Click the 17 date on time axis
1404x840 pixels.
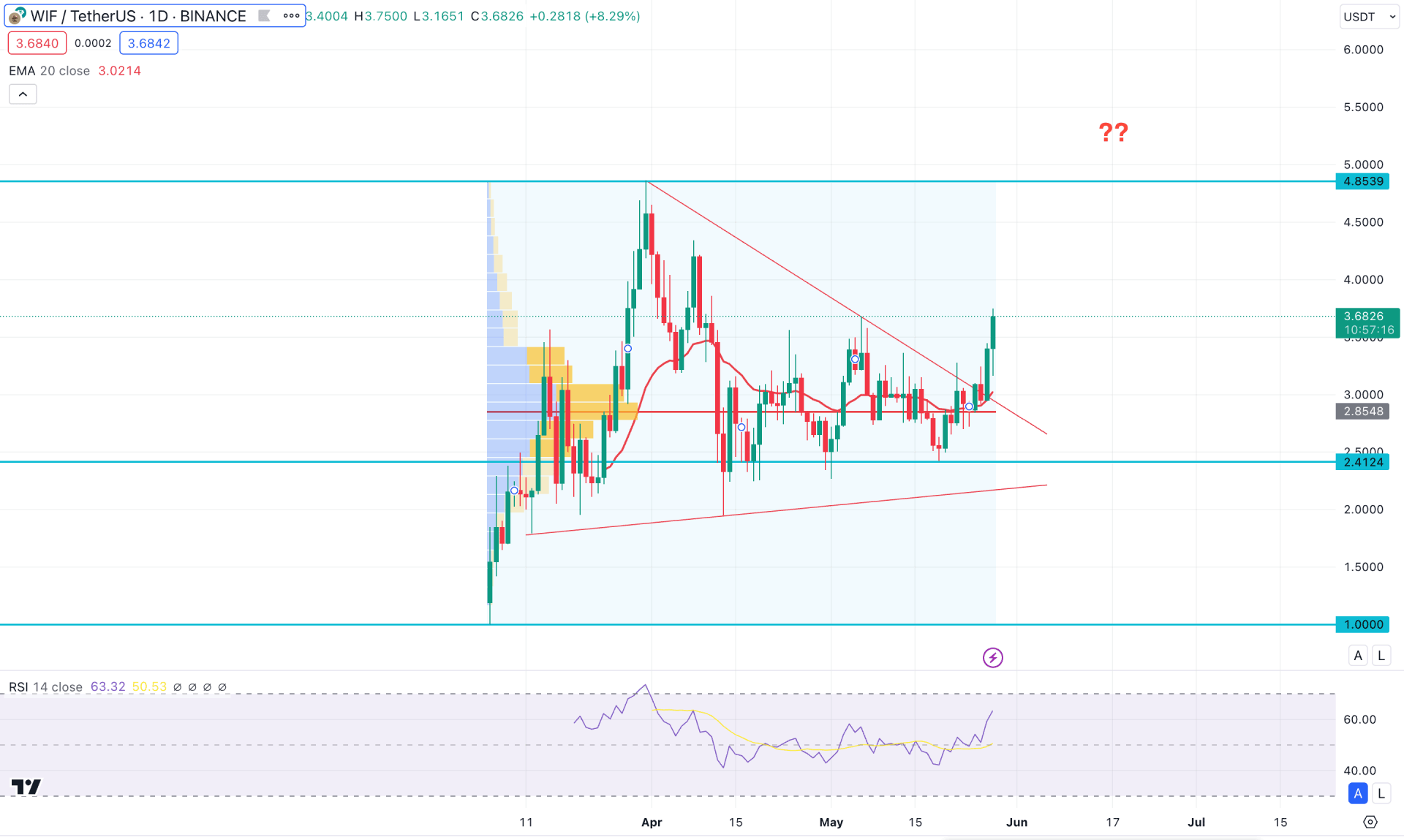(x=1112, y=822)
